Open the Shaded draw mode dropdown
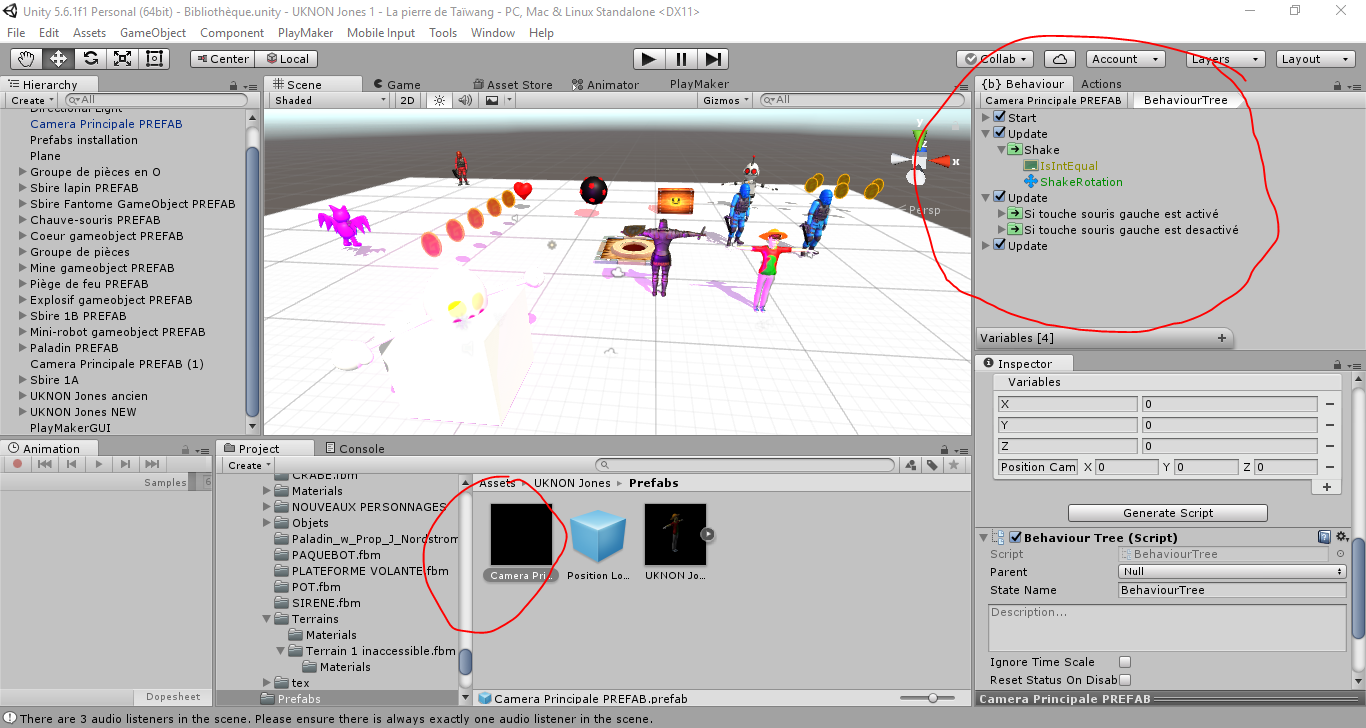This screenshot has width=1366, height=728. point(330,100)
